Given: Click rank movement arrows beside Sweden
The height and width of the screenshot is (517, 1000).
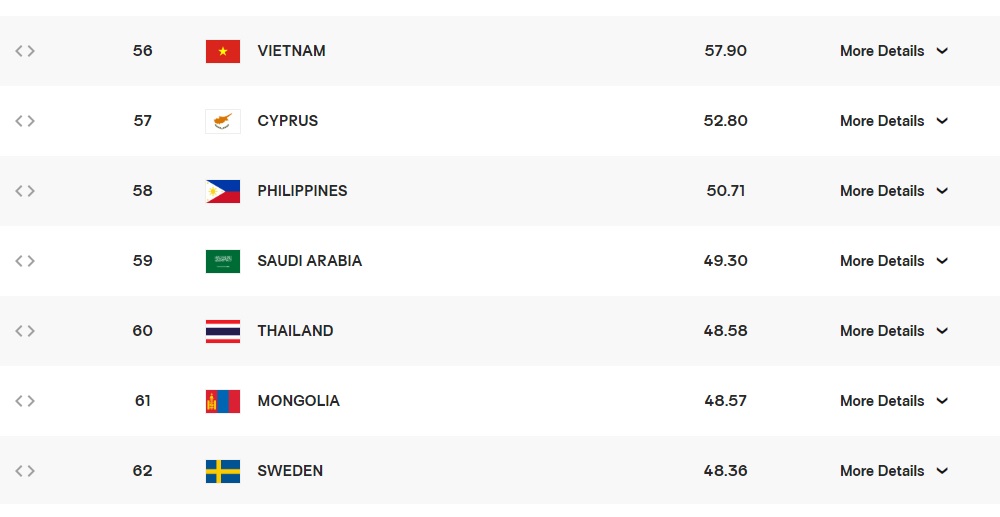Looking at the screenshot, I should [25, 471].
